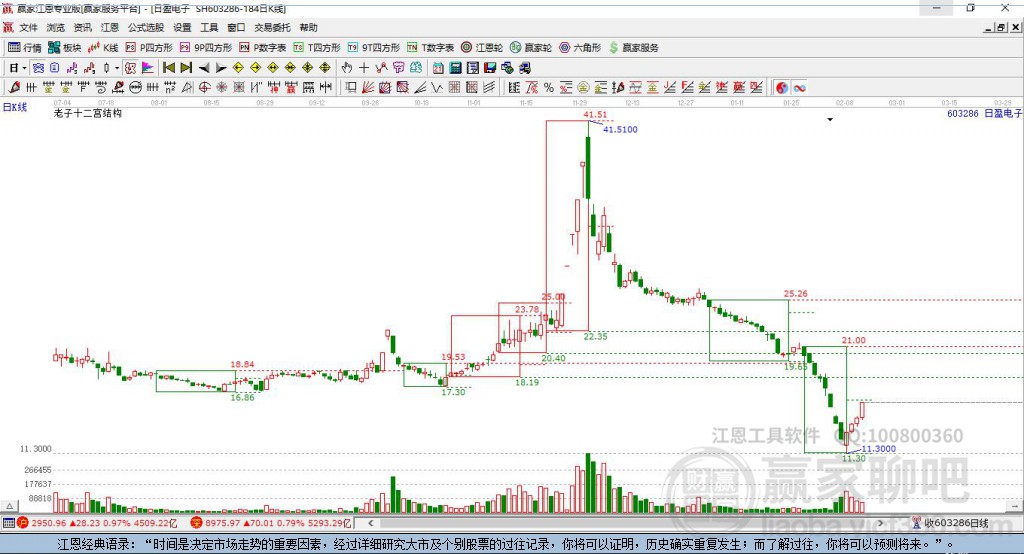Select the hand pan tool

pyautogui.click(x=347, y=68)
